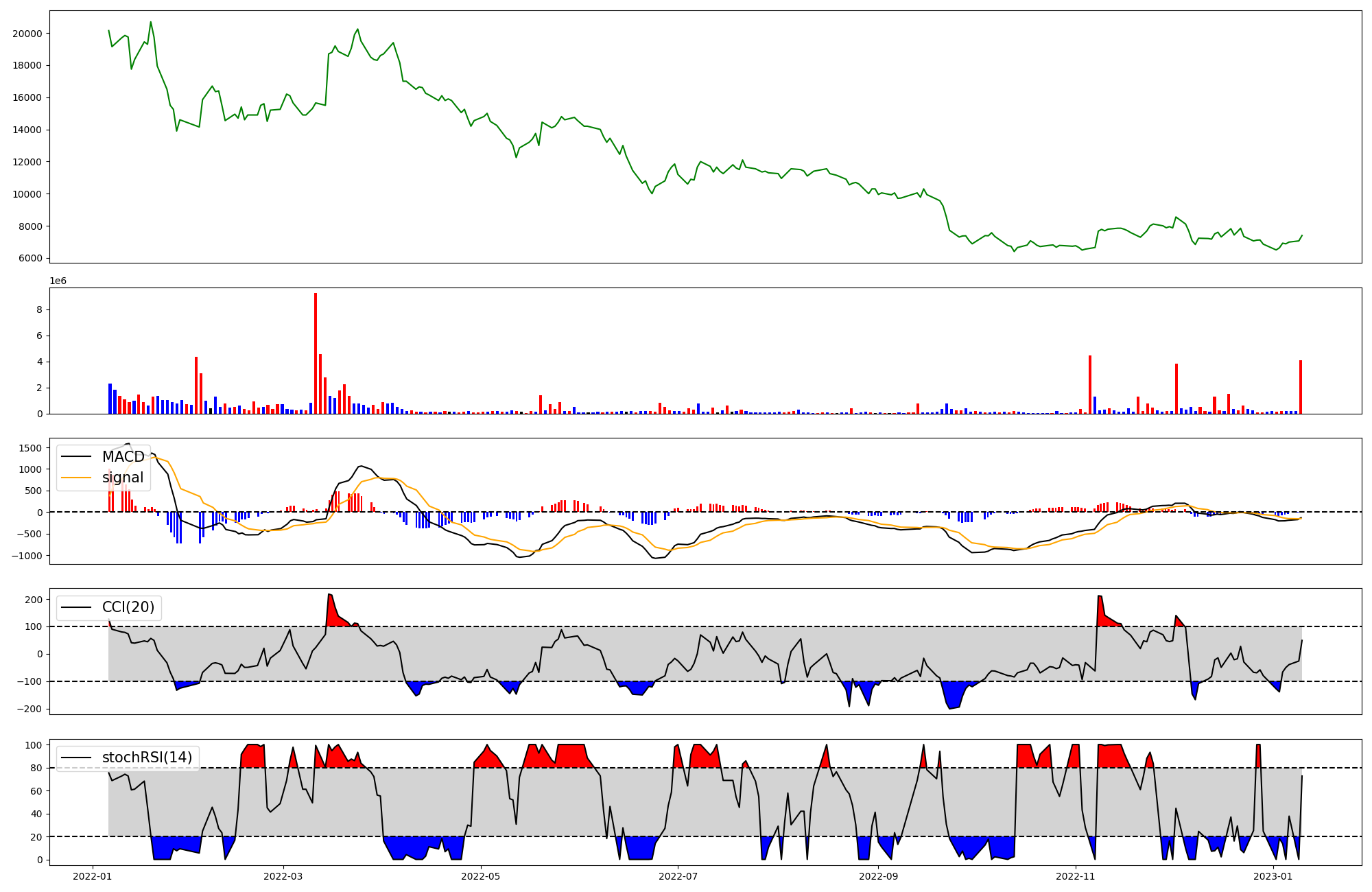Click the 2022-09 date tick label
The height and width of the screenshot is (892, 1372).
pyautogui.click(x=879, y=876)
